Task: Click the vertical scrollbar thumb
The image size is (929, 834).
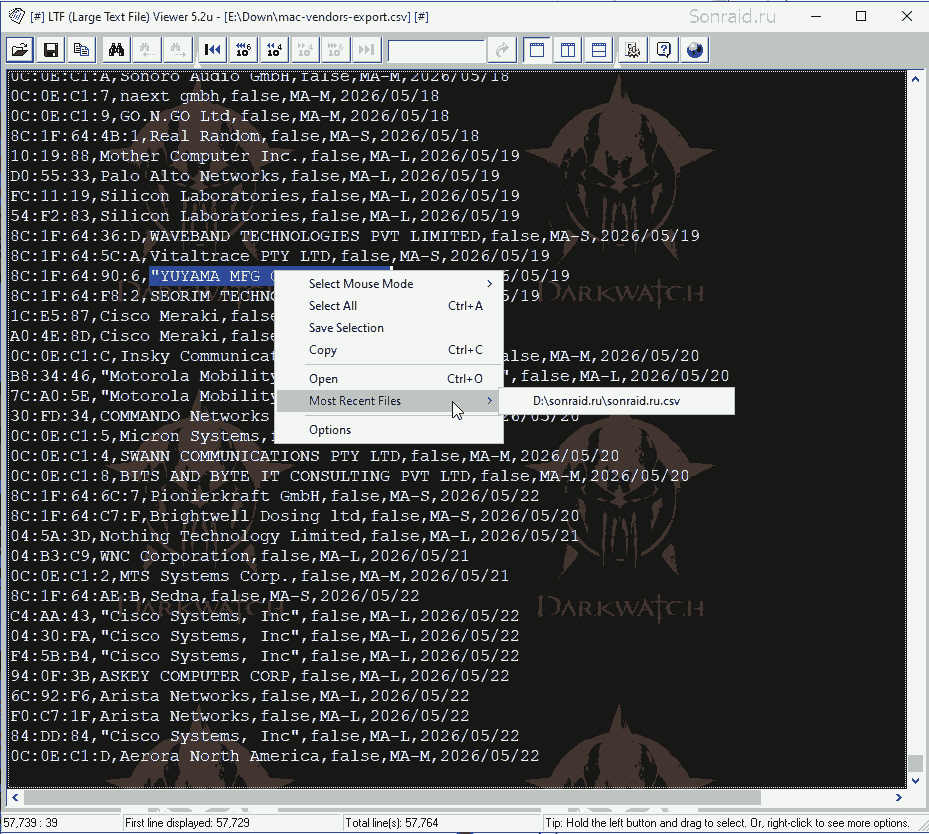Action: (x=915, y=763)
